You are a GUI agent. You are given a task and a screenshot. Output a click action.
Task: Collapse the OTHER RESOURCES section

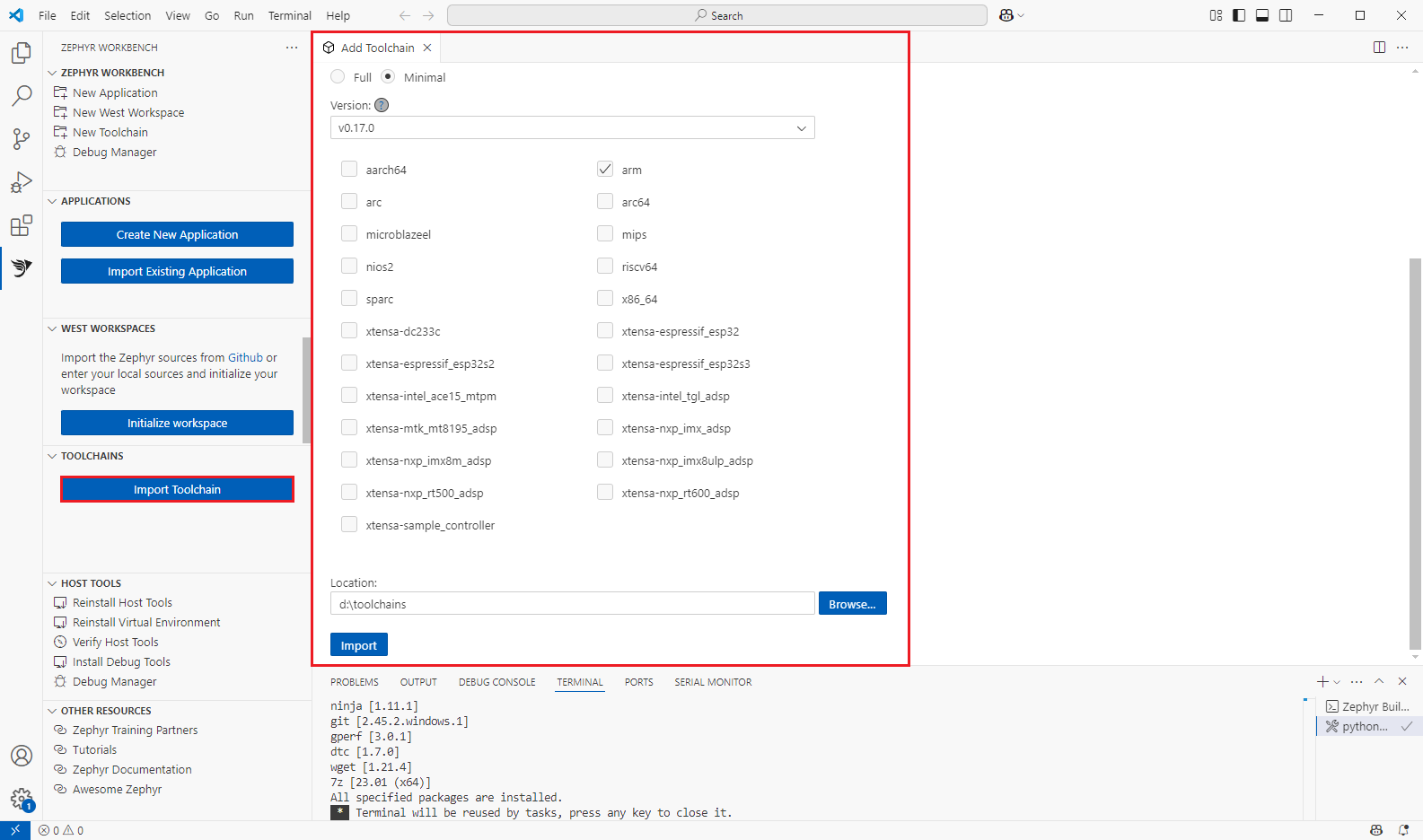click(52, 711)
